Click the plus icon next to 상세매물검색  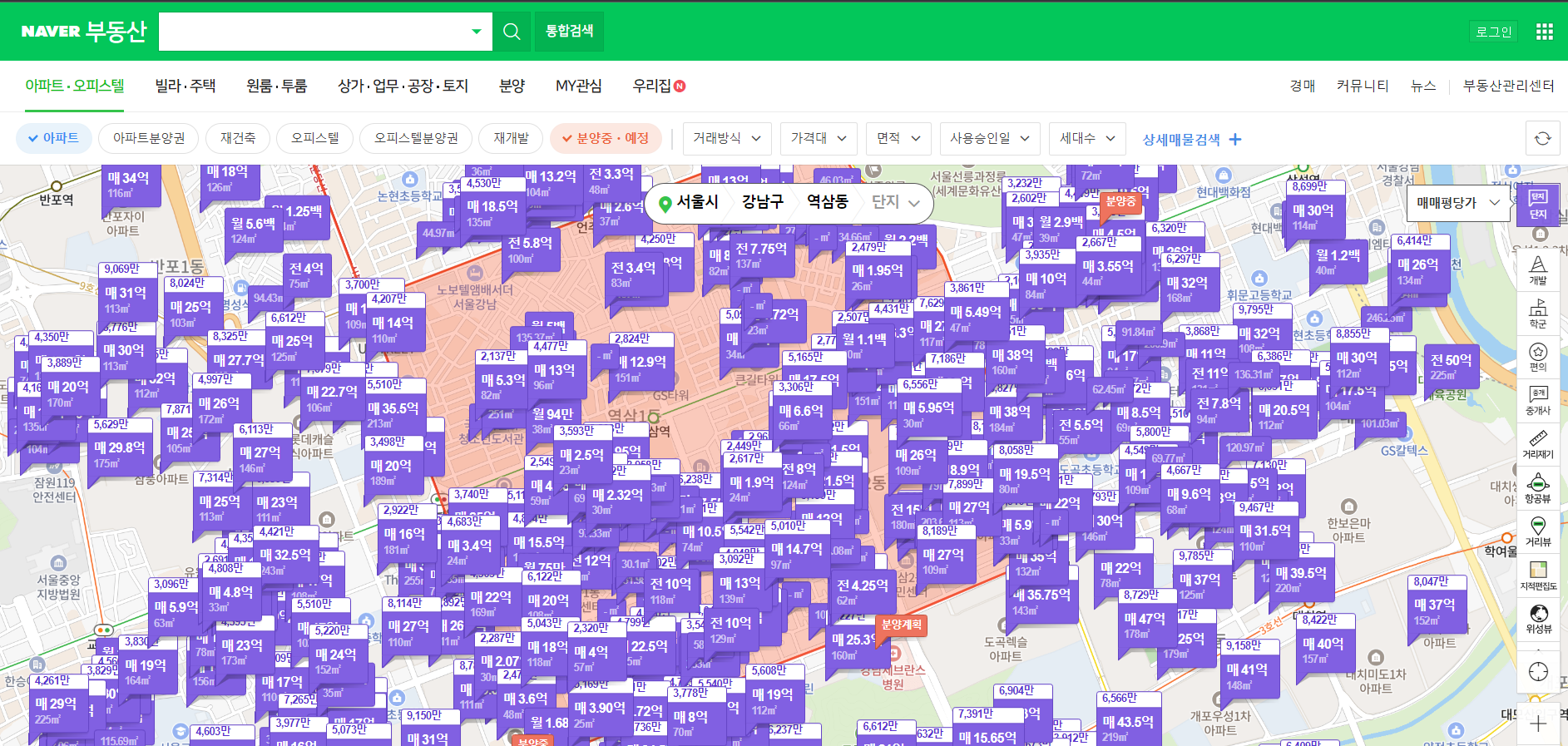[x=1235, y=140]
